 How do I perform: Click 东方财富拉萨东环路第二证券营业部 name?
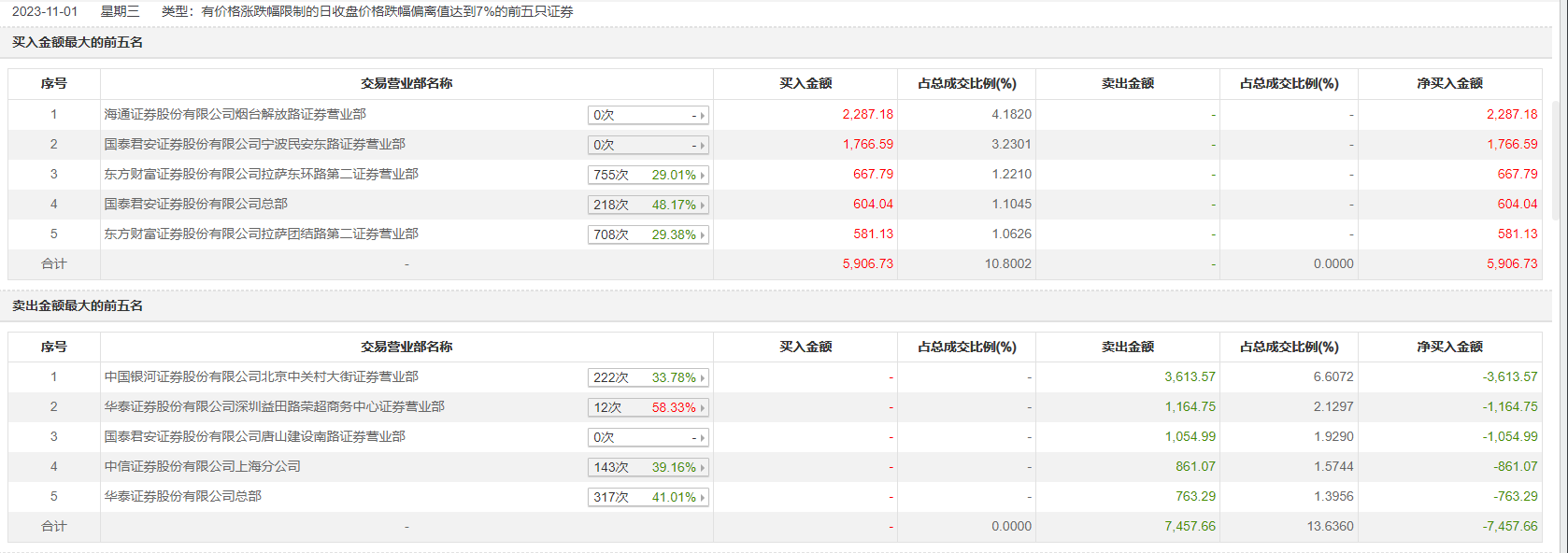click(261, 174)
